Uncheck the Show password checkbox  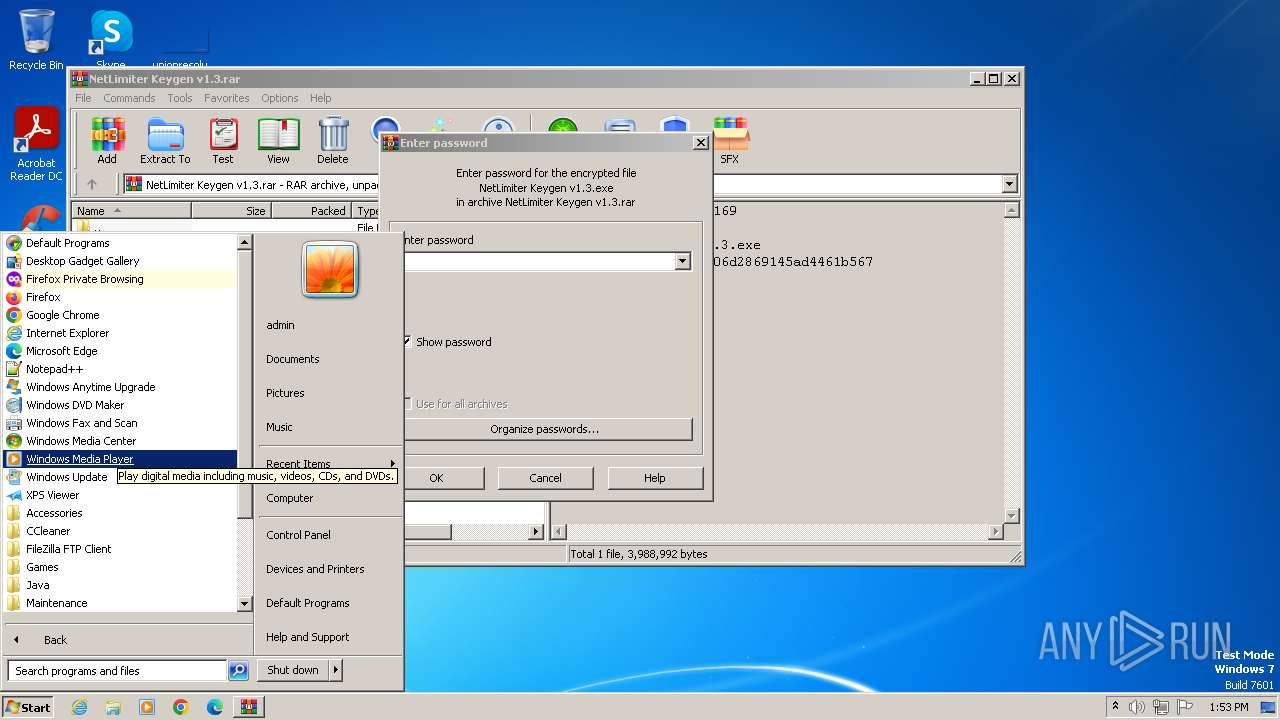(x=407, y=342)
